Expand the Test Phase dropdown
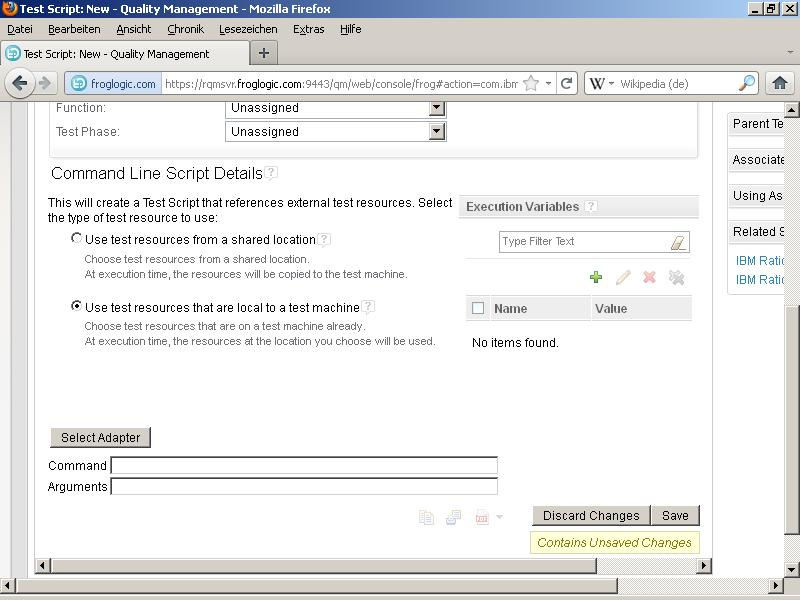Screen dimensions: 800x600 pyautogui.click(x=436, y=131)
